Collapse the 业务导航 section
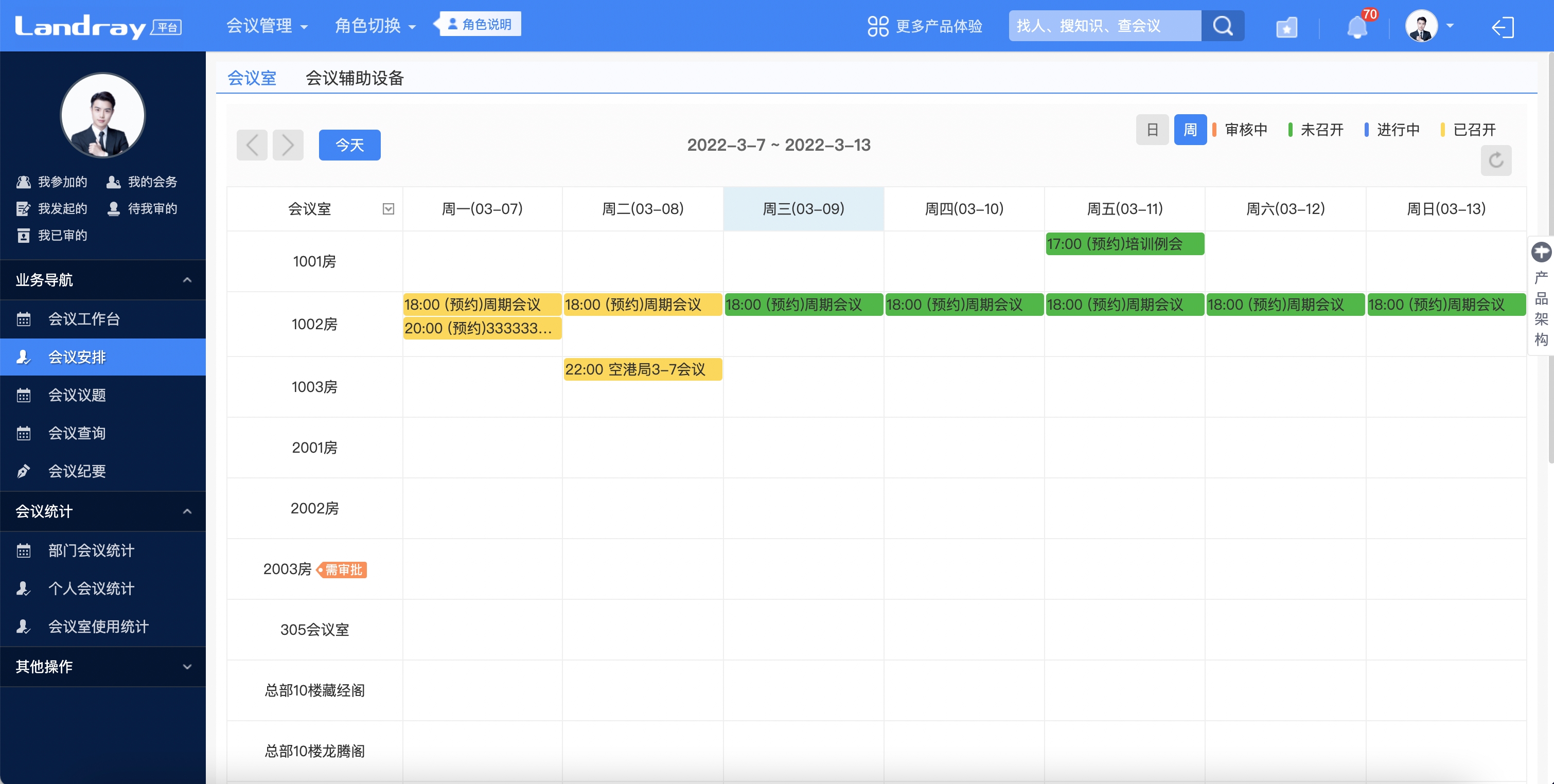This screenshot has height=784, width=1554. 187,280
